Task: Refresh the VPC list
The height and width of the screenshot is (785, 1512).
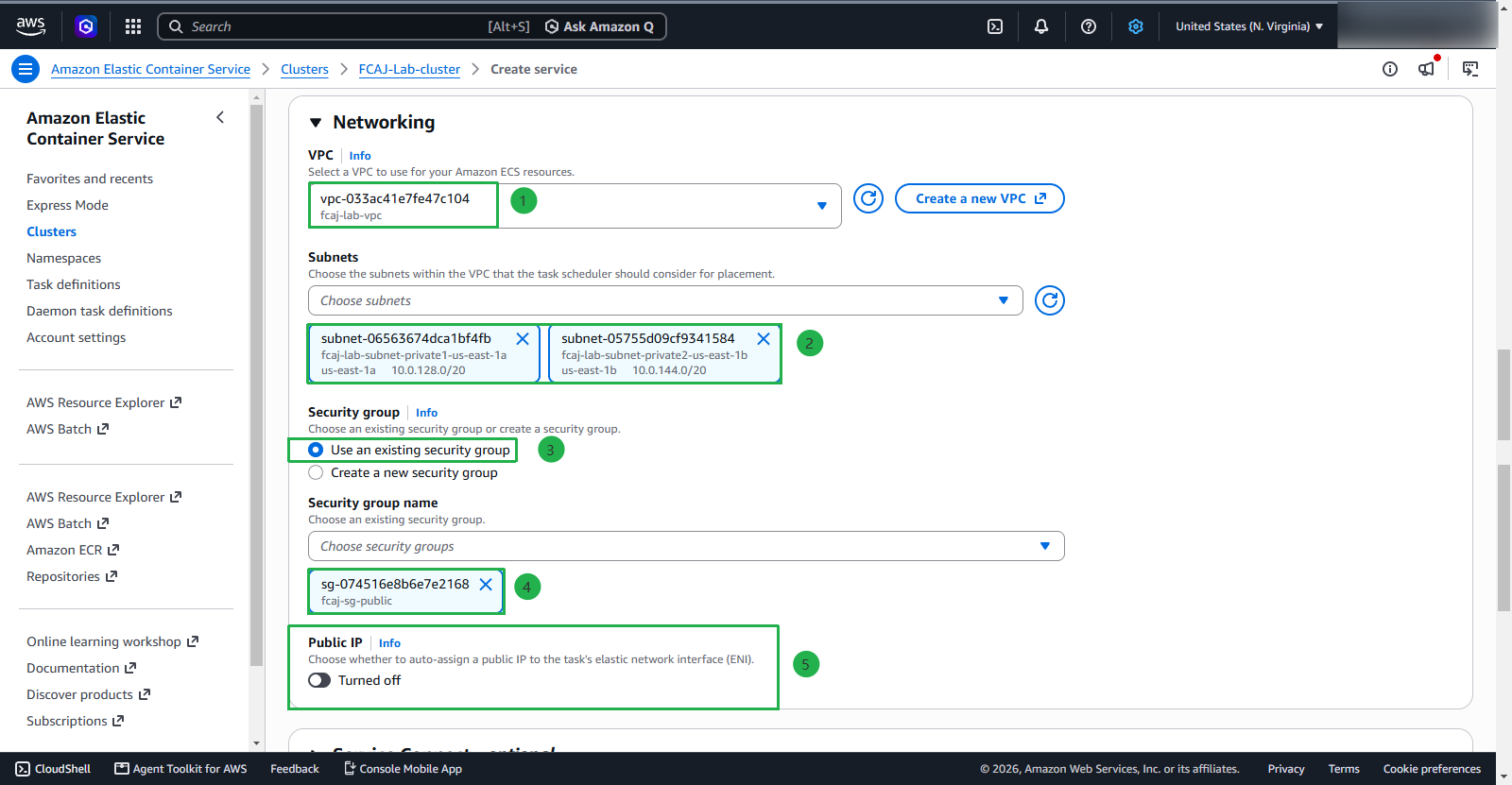Action: point(868,198)
